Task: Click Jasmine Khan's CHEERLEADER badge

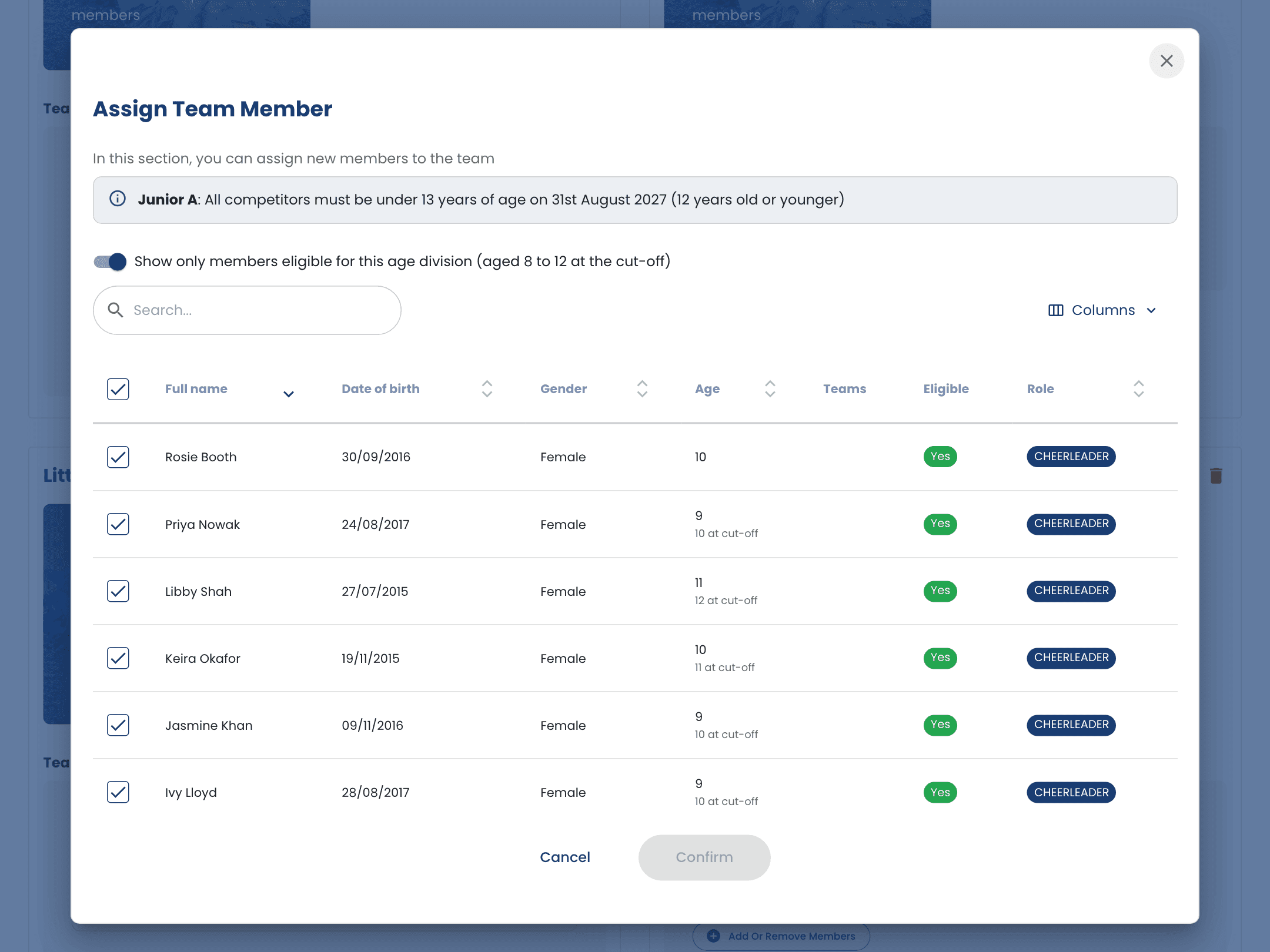Action: tap(1071, 725)
